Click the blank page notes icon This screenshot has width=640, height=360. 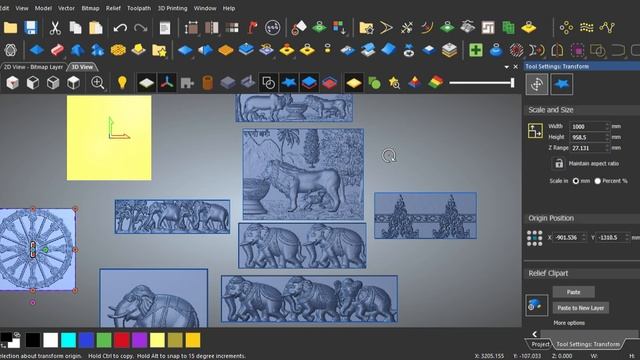165,28
